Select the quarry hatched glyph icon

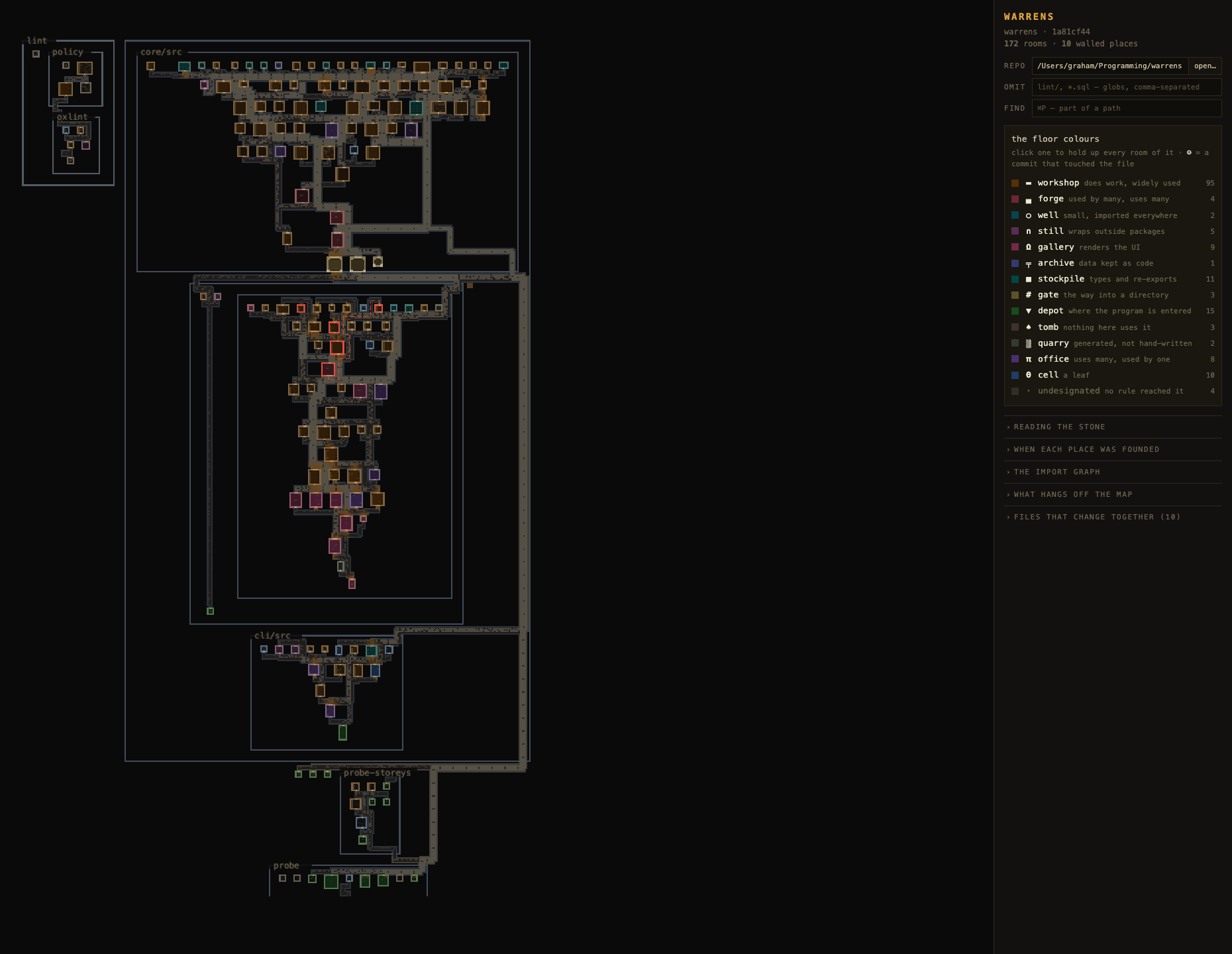tap(1029, 343)
